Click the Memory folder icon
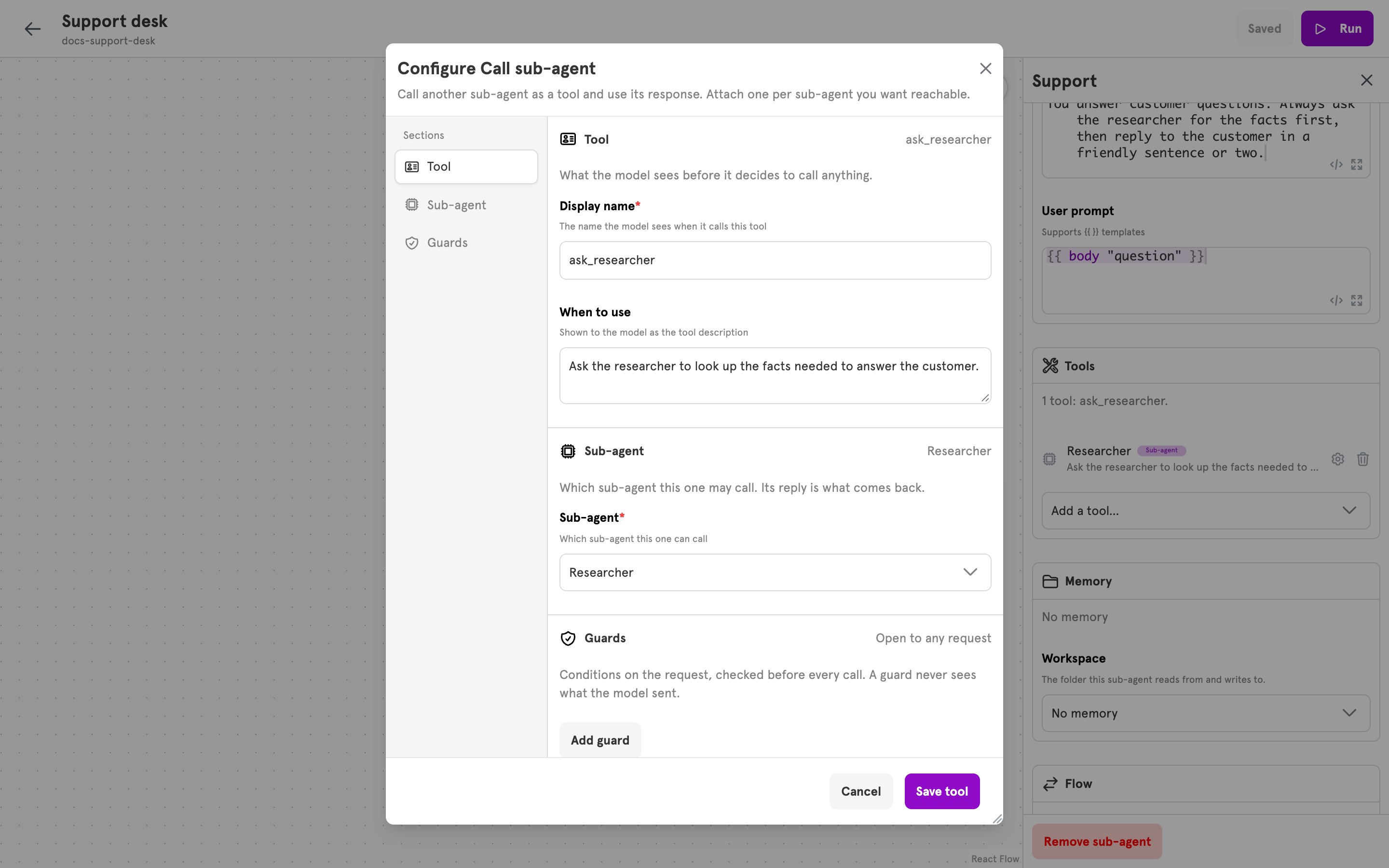 [1050, 582]
